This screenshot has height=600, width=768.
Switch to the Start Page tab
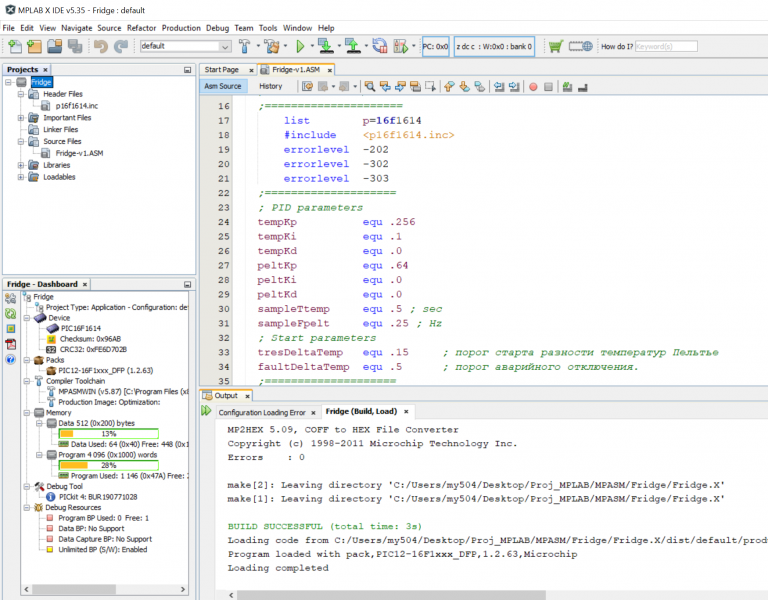tap(221, 70)
